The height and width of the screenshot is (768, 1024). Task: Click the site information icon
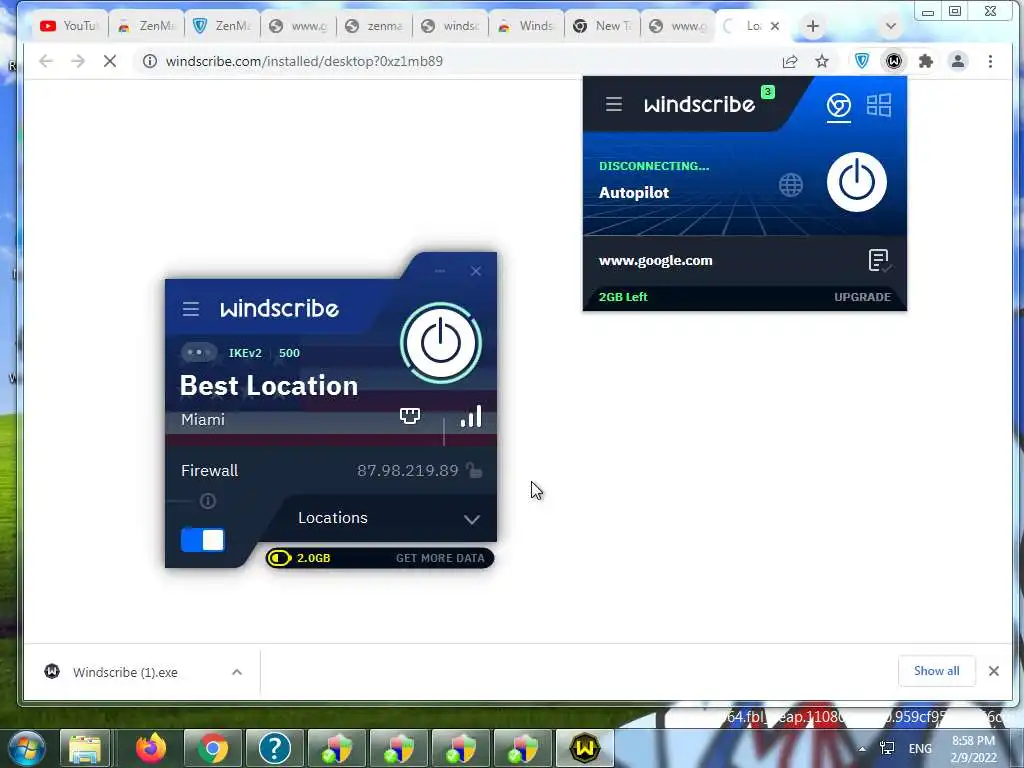pyautogui.click(x=150, y=61)
